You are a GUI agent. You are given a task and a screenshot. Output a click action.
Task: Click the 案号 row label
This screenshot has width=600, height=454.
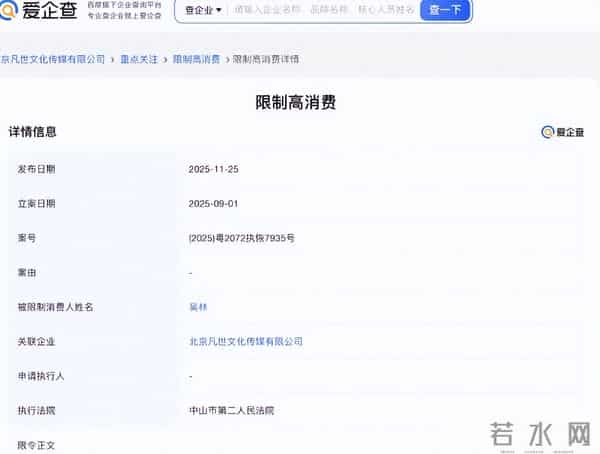(x=27, y=238)
